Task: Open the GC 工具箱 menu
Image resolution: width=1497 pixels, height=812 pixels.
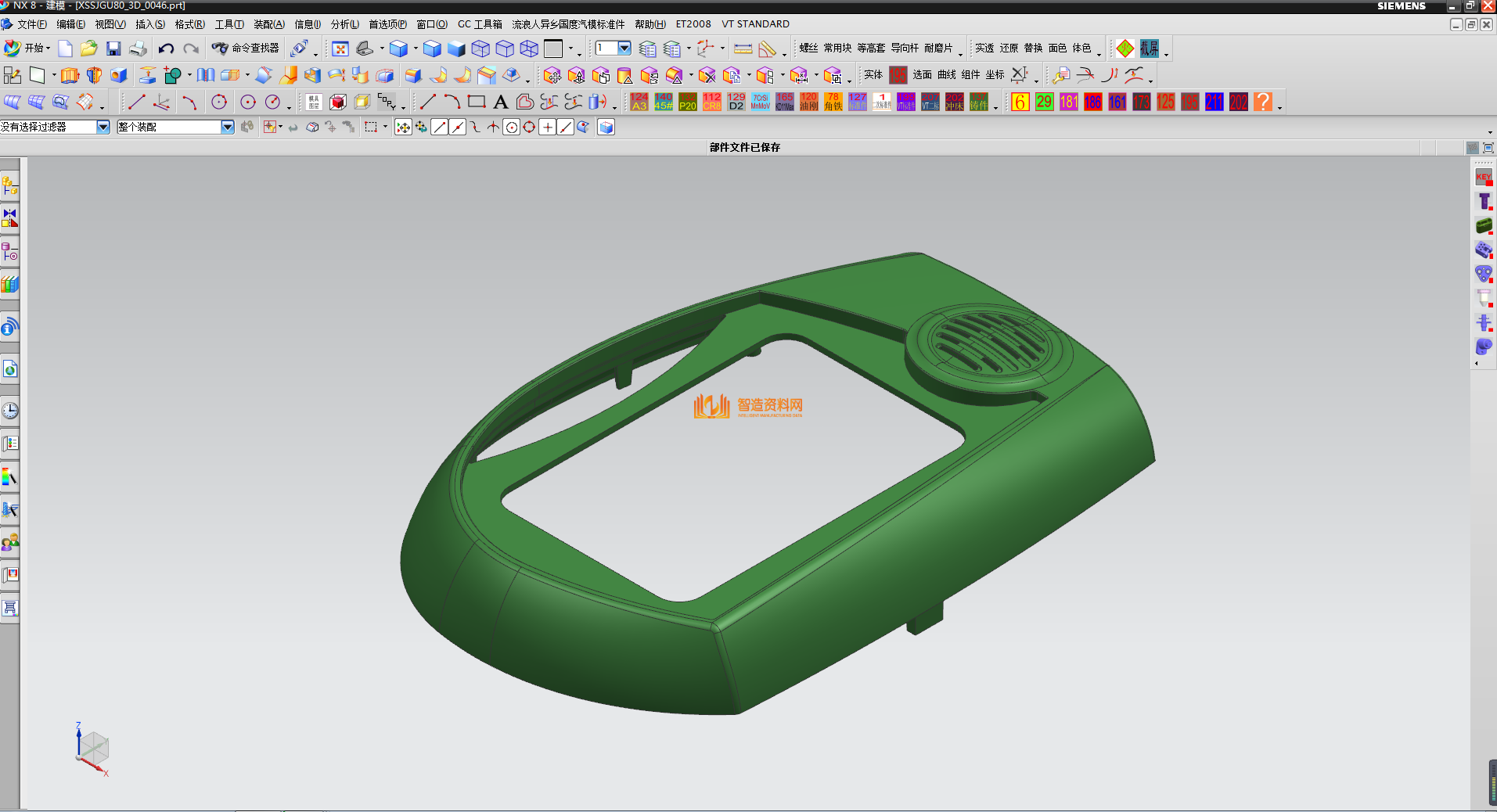Action: click(x=480, y=24)
